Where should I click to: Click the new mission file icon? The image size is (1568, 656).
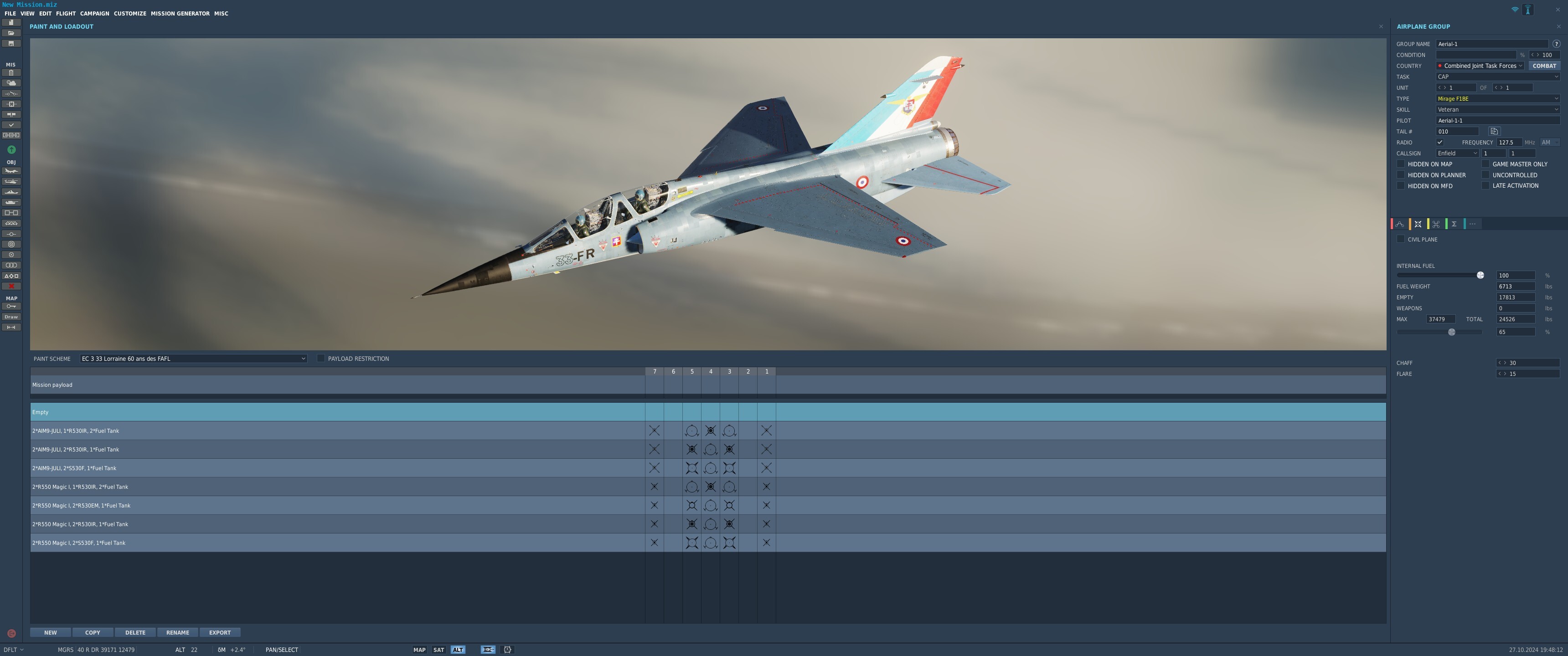tap(11, 22)
